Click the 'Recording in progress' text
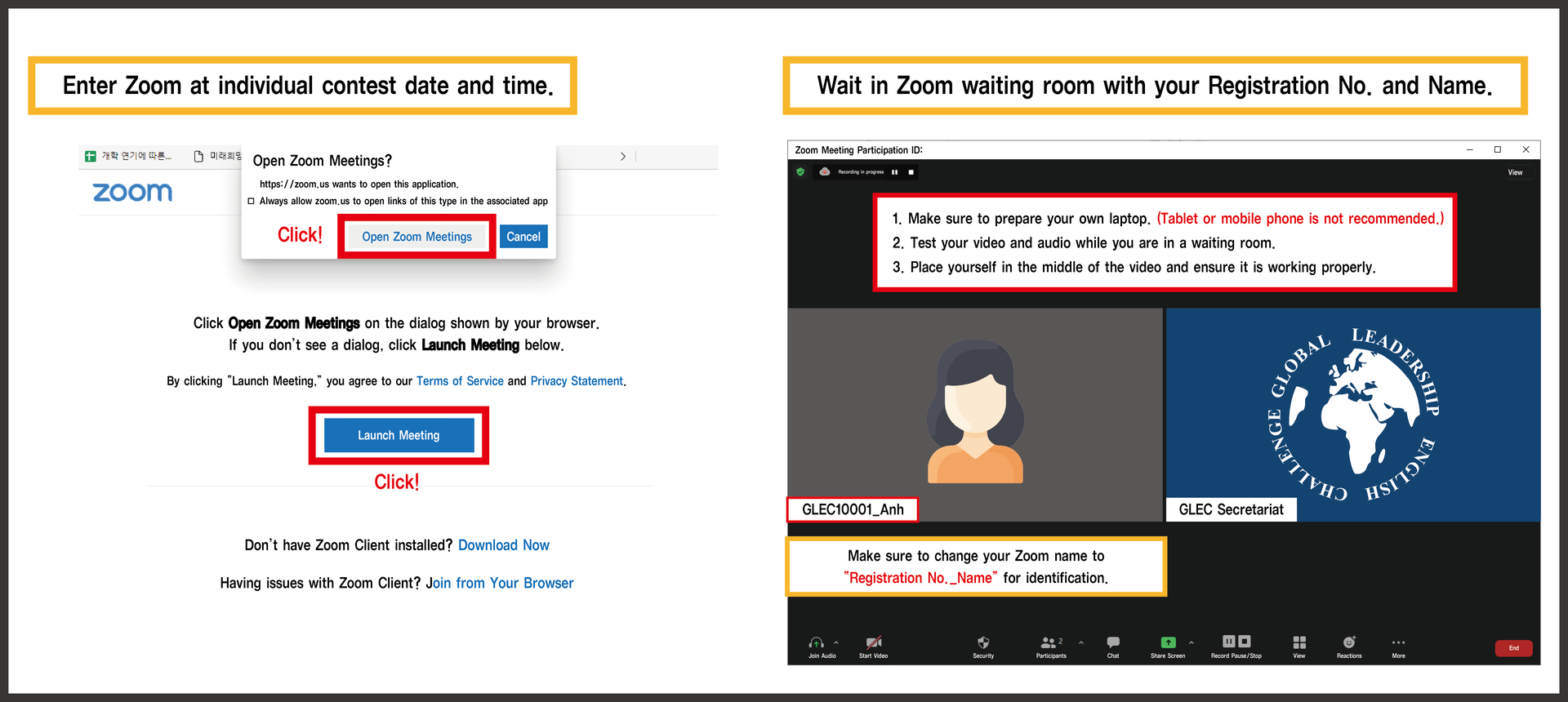This screenshot has height=702, width=1568. pyautogui.click(x=861, y=172)
